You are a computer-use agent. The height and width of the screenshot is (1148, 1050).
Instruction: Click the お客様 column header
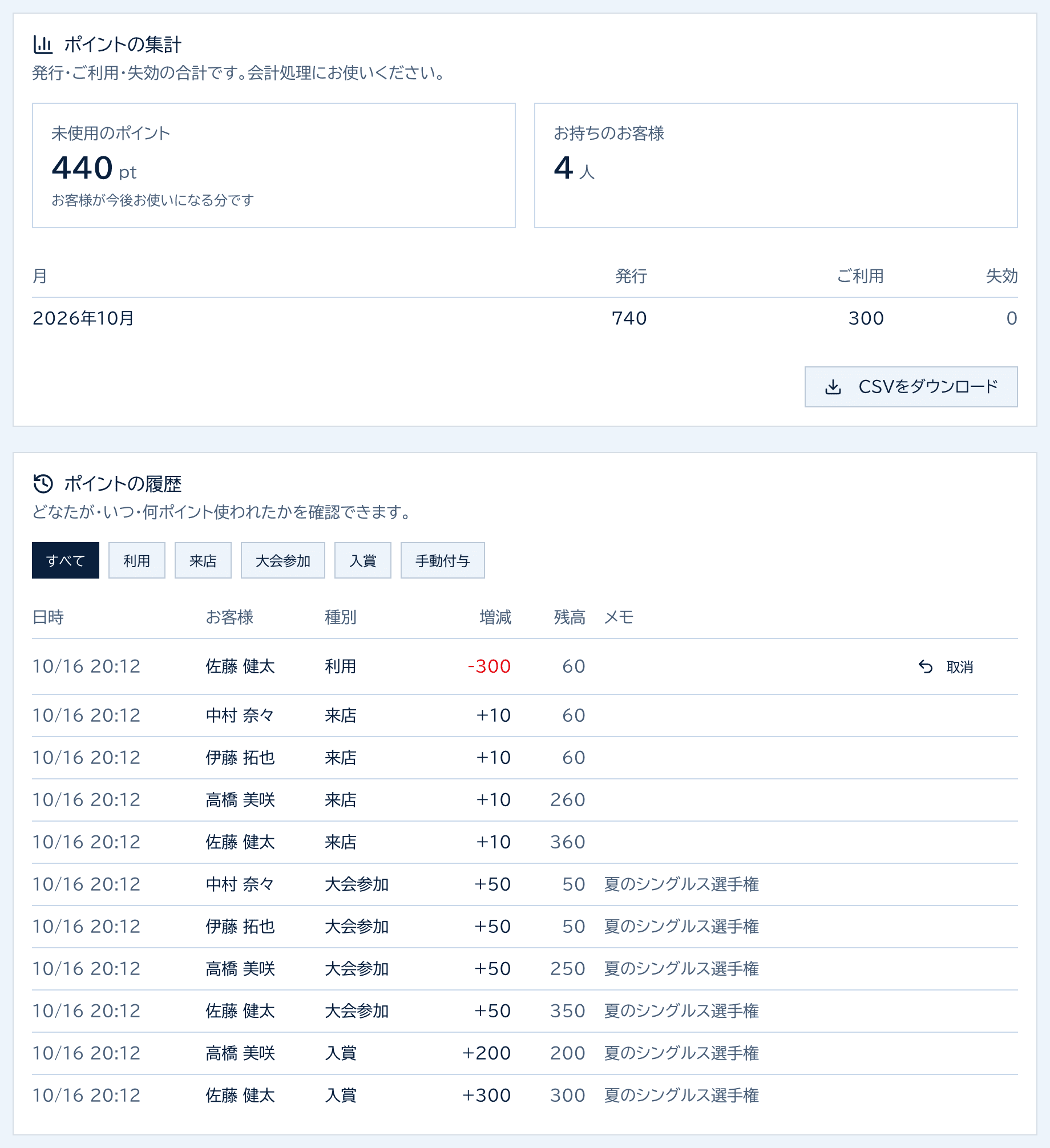(229, 617)
